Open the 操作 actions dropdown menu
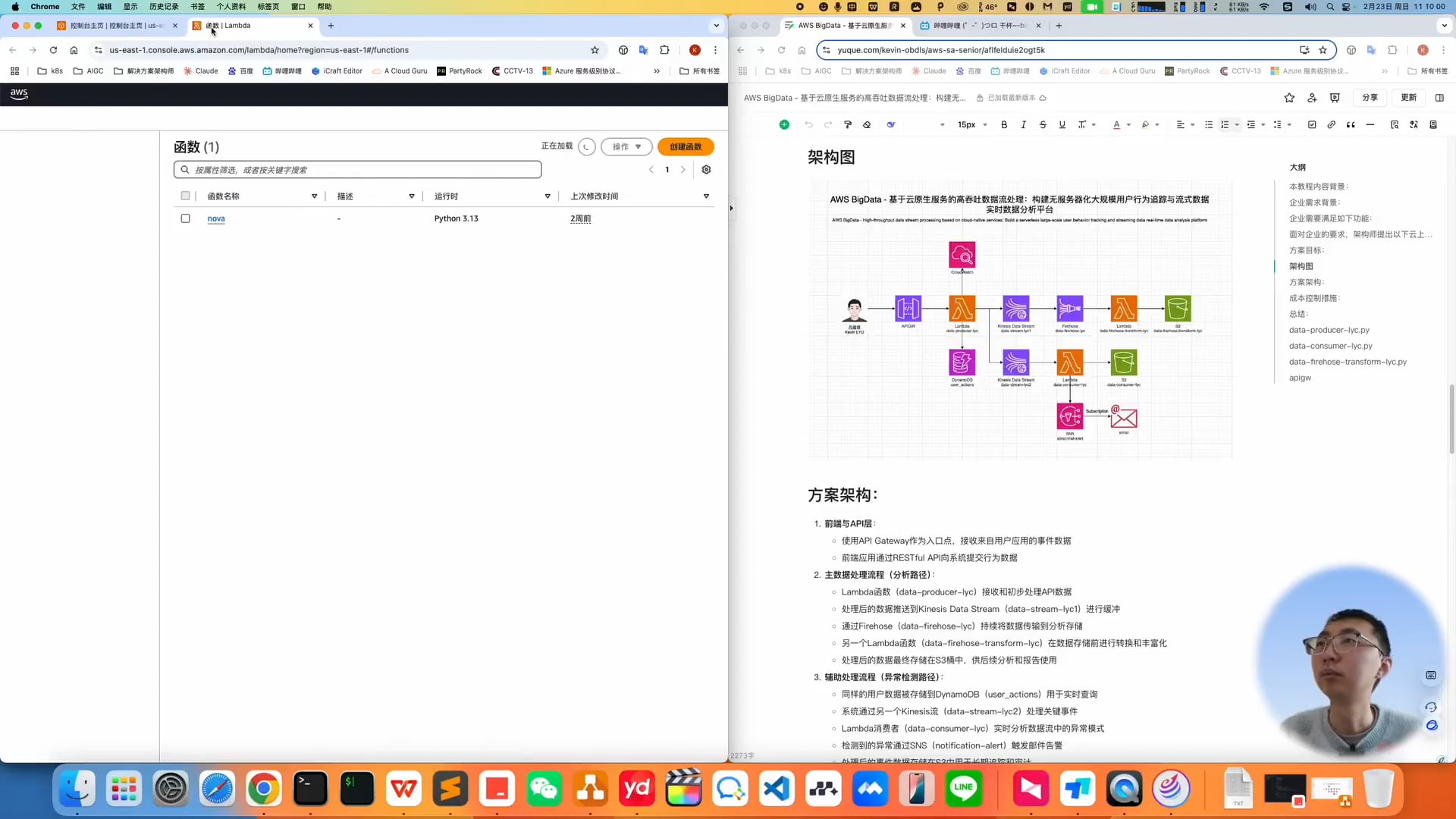This screenshot has height=819, width=1456. coord(626,146)
